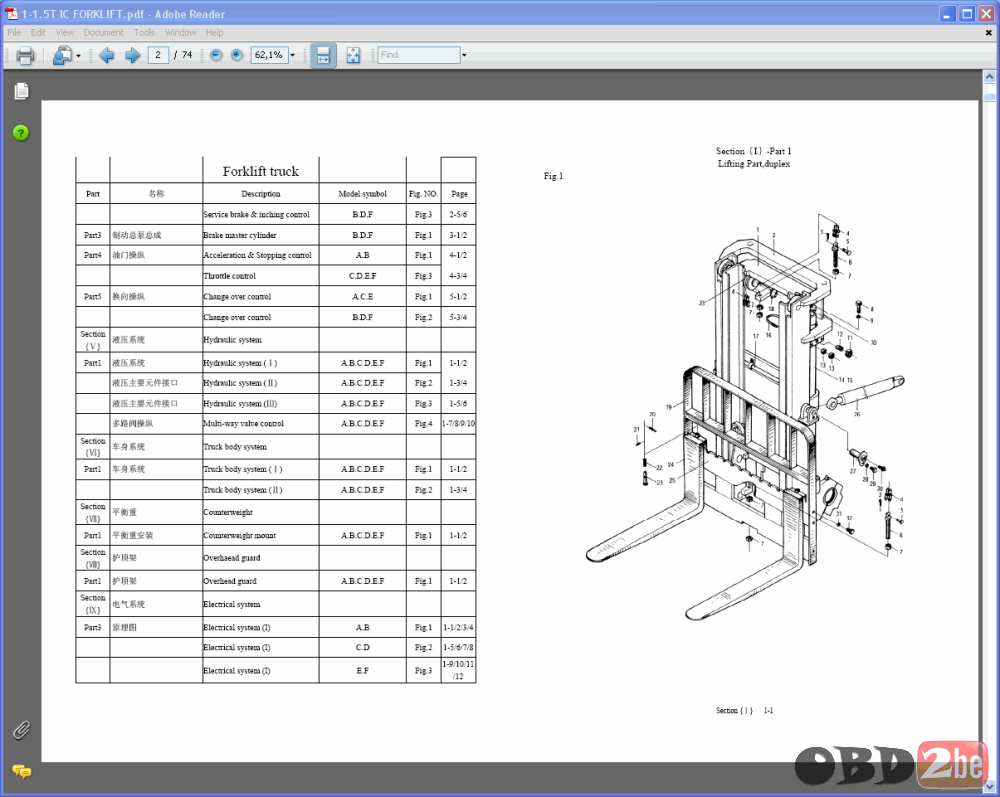Click the "Description" column header
Screen dimensions: 1000x797
pos(260,194)
